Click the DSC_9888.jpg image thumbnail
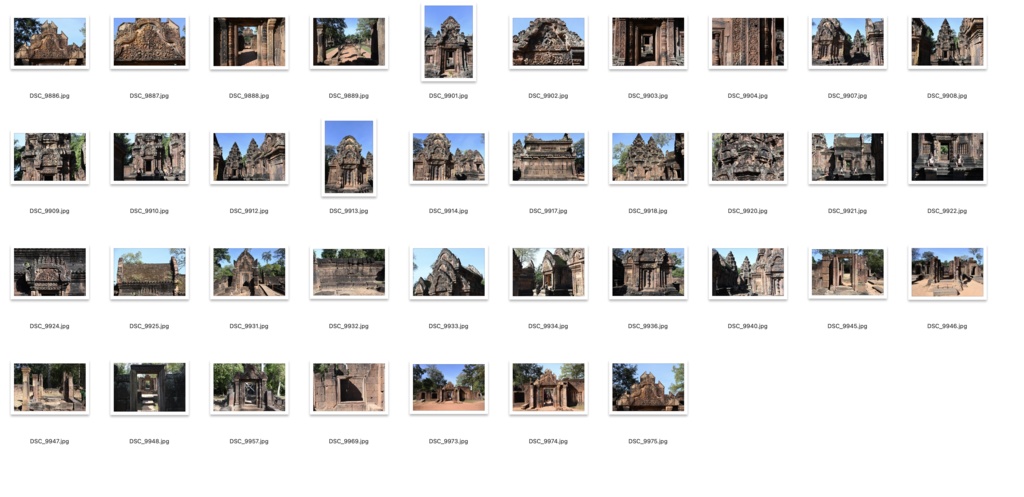Image resolution: width=1024 pixels, height=497 pixels. 249,42
